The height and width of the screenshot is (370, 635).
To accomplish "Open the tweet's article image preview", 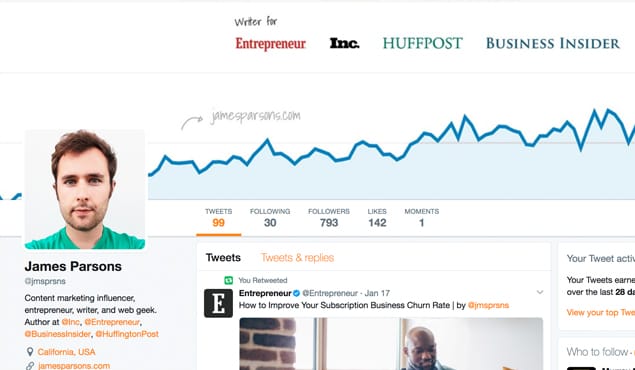I will pyautogui.click(x=391, y=344).
